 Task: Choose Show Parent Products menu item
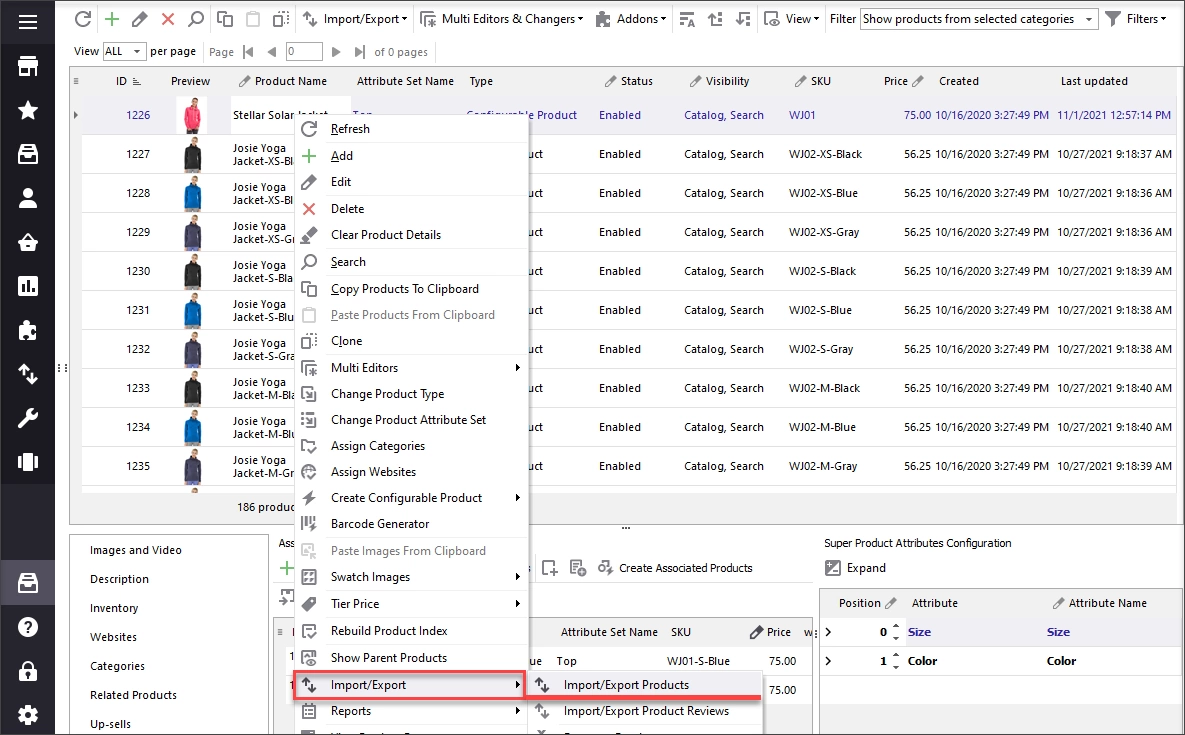(411, 658)
